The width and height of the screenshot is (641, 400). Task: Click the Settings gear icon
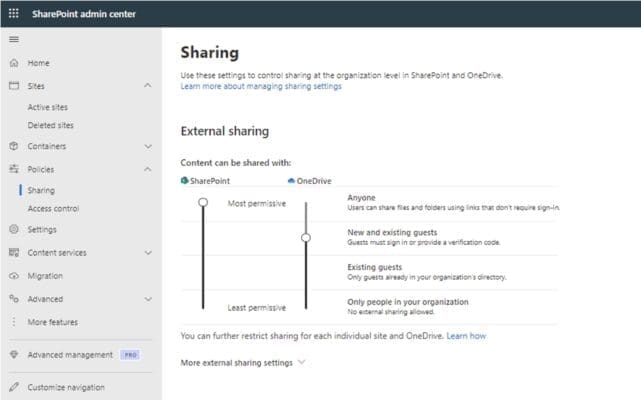coord(14,229)
